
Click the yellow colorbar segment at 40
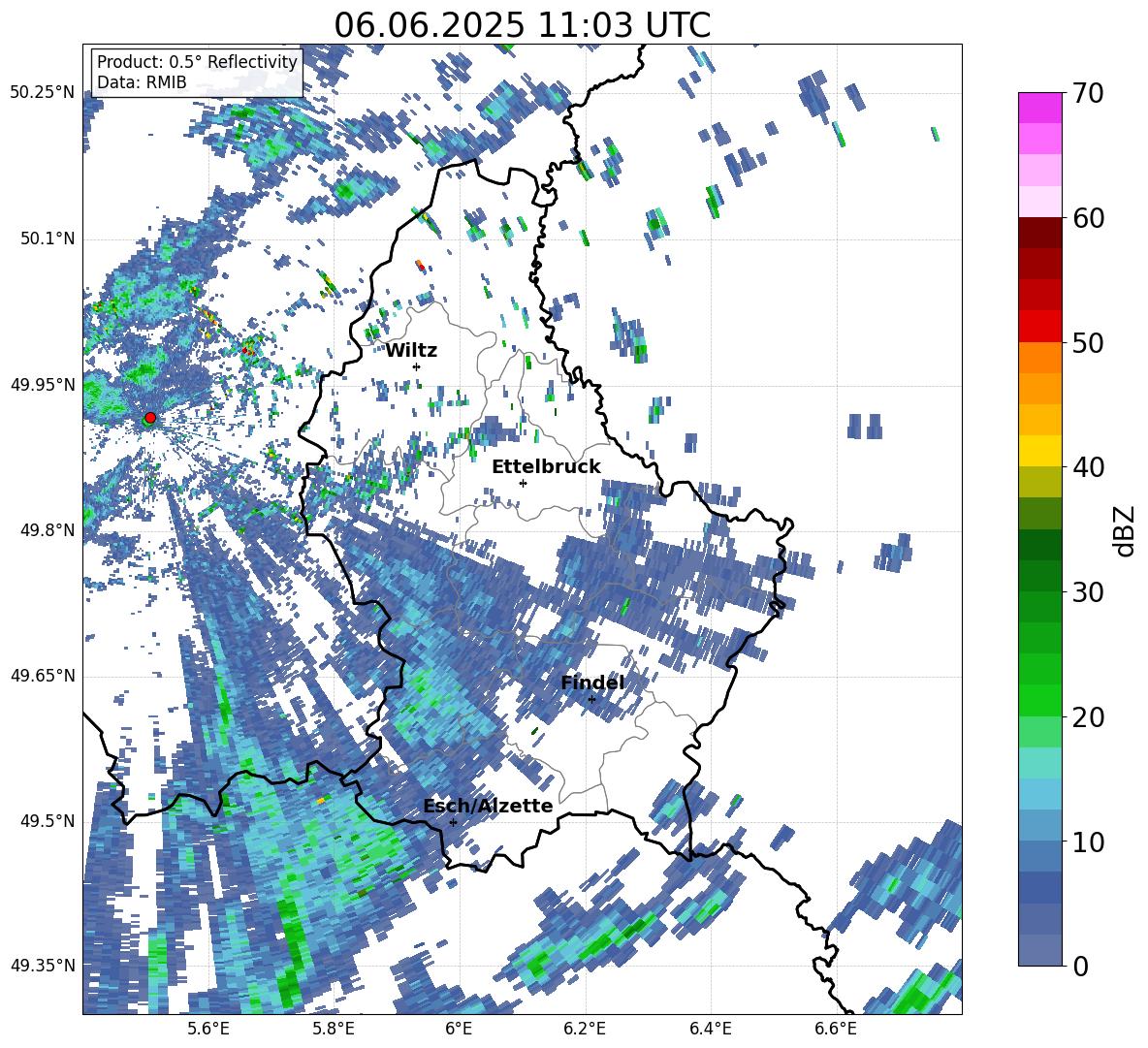[x=1039, y=451]
